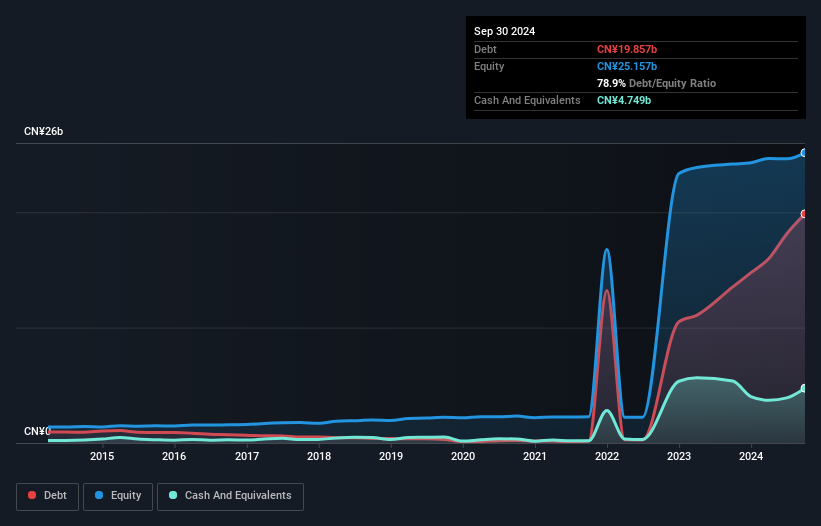The height and width of the screenshot is (526, 821).
Task: Click the Debt label in tooltip
Action: [x=485, y=49]
